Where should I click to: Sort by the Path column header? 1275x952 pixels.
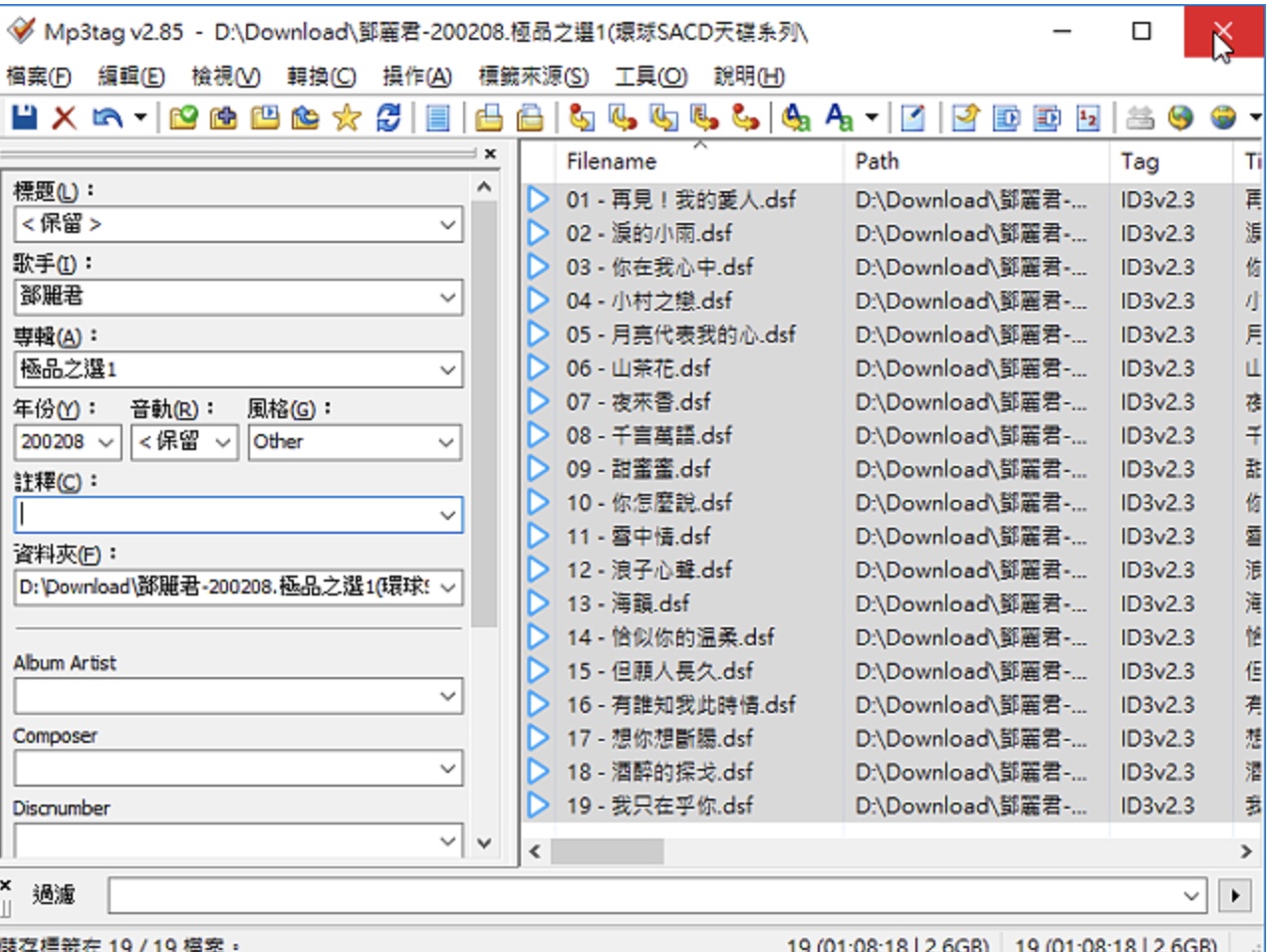click(x=976, y=161)
